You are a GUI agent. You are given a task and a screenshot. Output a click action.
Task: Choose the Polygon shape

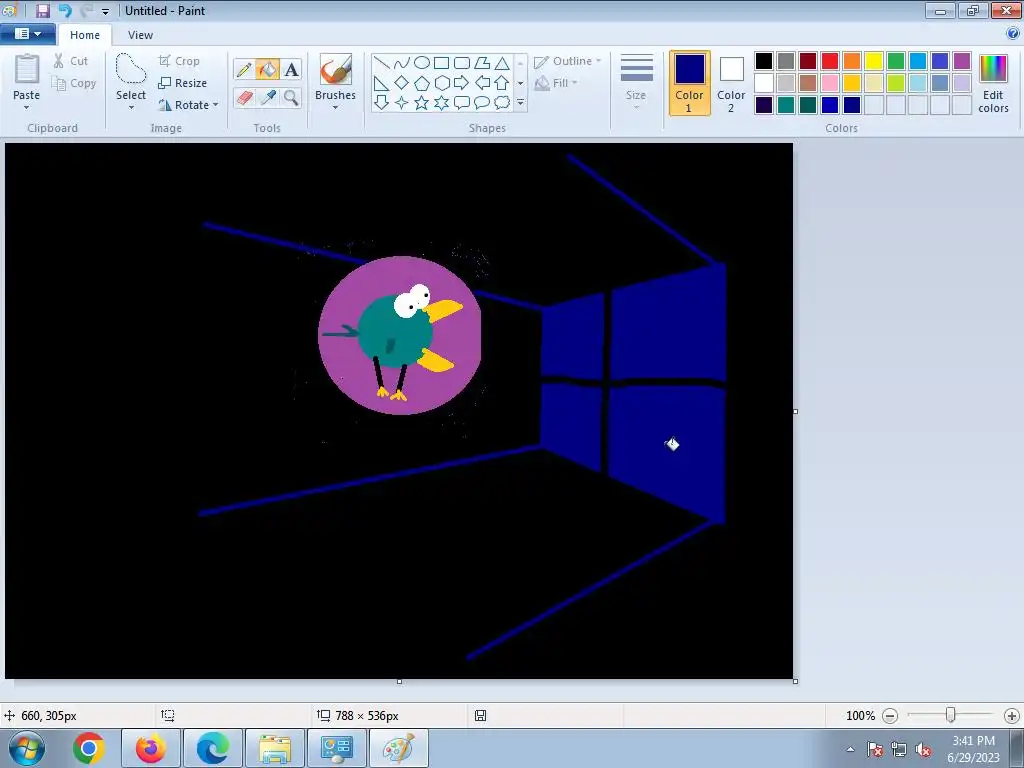tap(482, 63)
